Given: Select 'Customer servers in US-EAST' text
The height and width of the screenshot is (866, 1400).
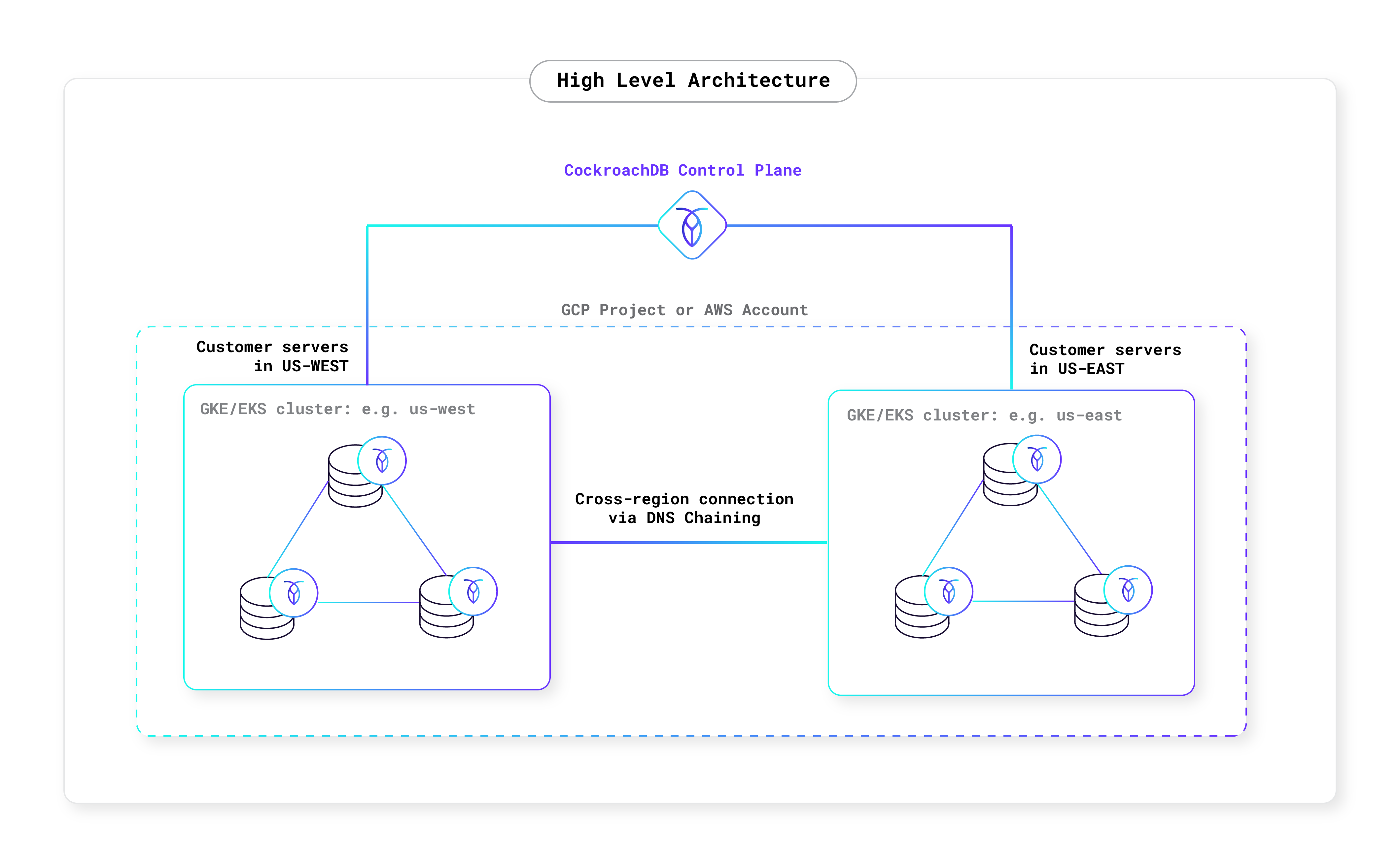Looking at the screenshot, I should [1105, 359].
